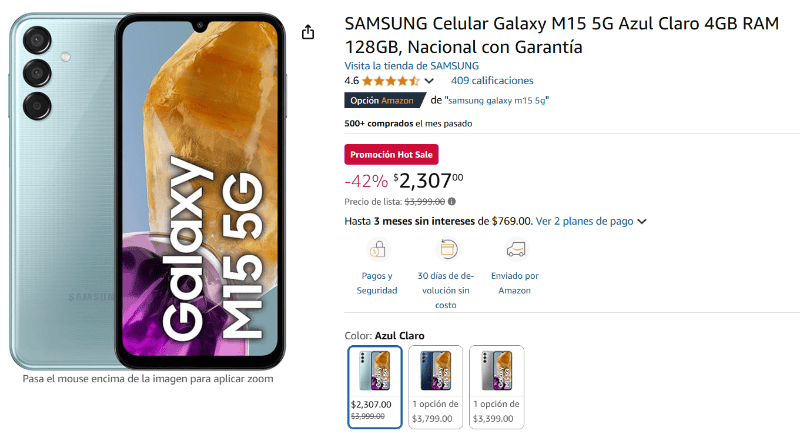Click the share icon beside the product image

click(x=308, y=32)
